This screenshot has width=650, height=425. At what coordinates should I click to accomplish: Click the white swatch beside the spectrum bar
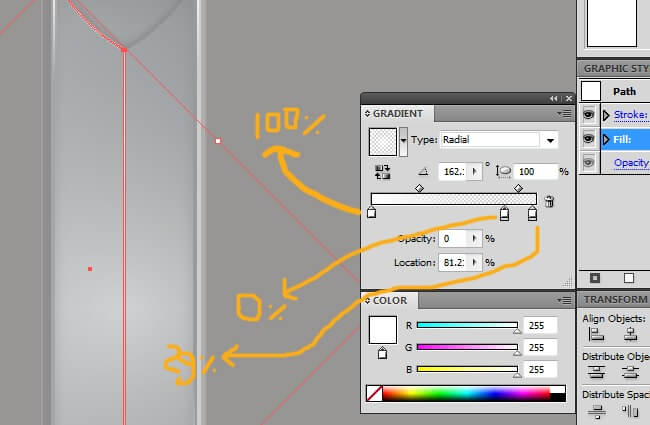(x=558, y=389)
